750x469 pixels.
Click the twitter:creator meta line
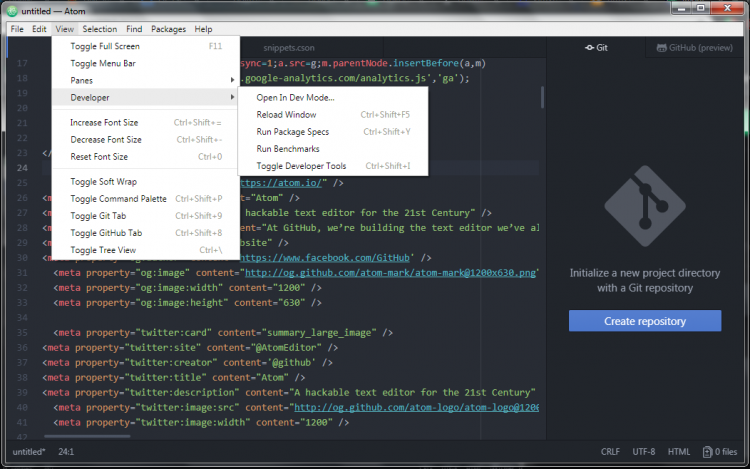(188, 363)
